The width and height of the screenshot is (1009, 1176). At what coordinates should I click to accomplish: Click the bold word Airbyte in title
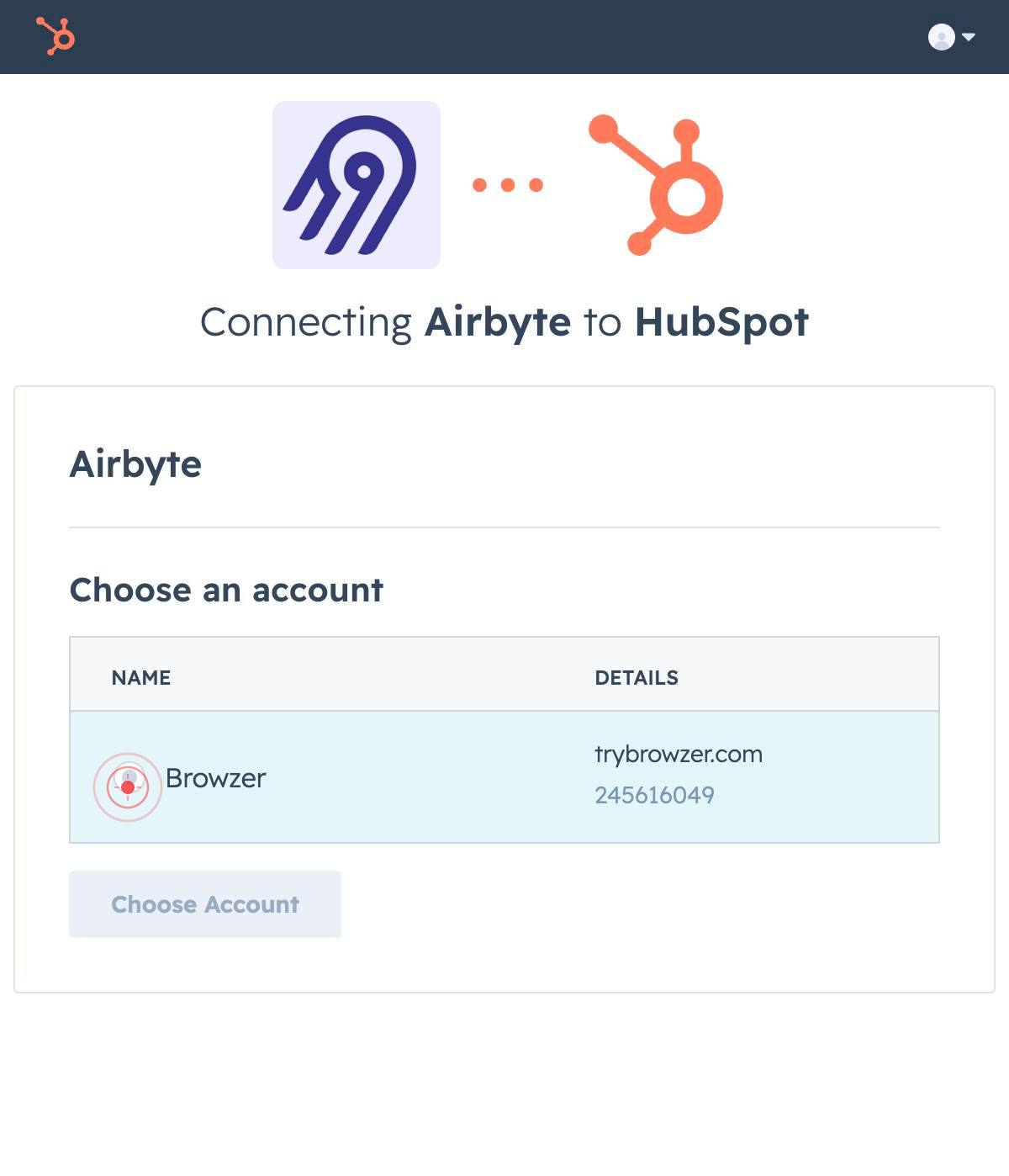click(x=498, y=321)
